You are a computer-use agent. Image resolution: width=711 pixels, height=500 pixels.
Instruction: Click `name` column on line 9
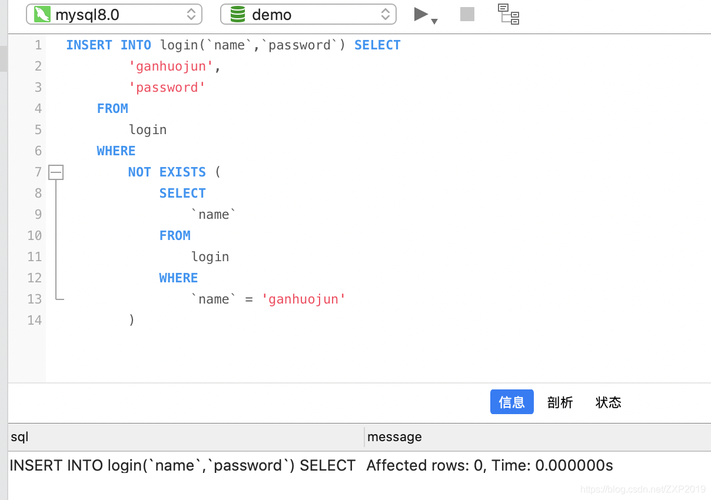pyautogui.click(x=213, y=214)
